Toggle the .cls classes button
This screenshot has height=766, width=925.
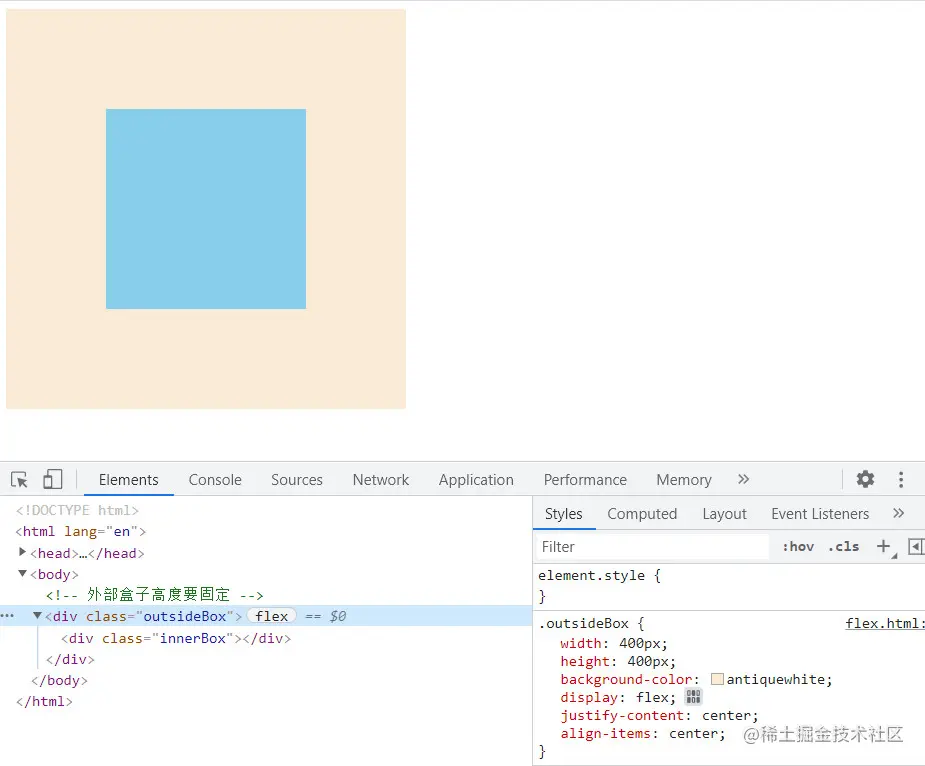[x=844, y=546]
